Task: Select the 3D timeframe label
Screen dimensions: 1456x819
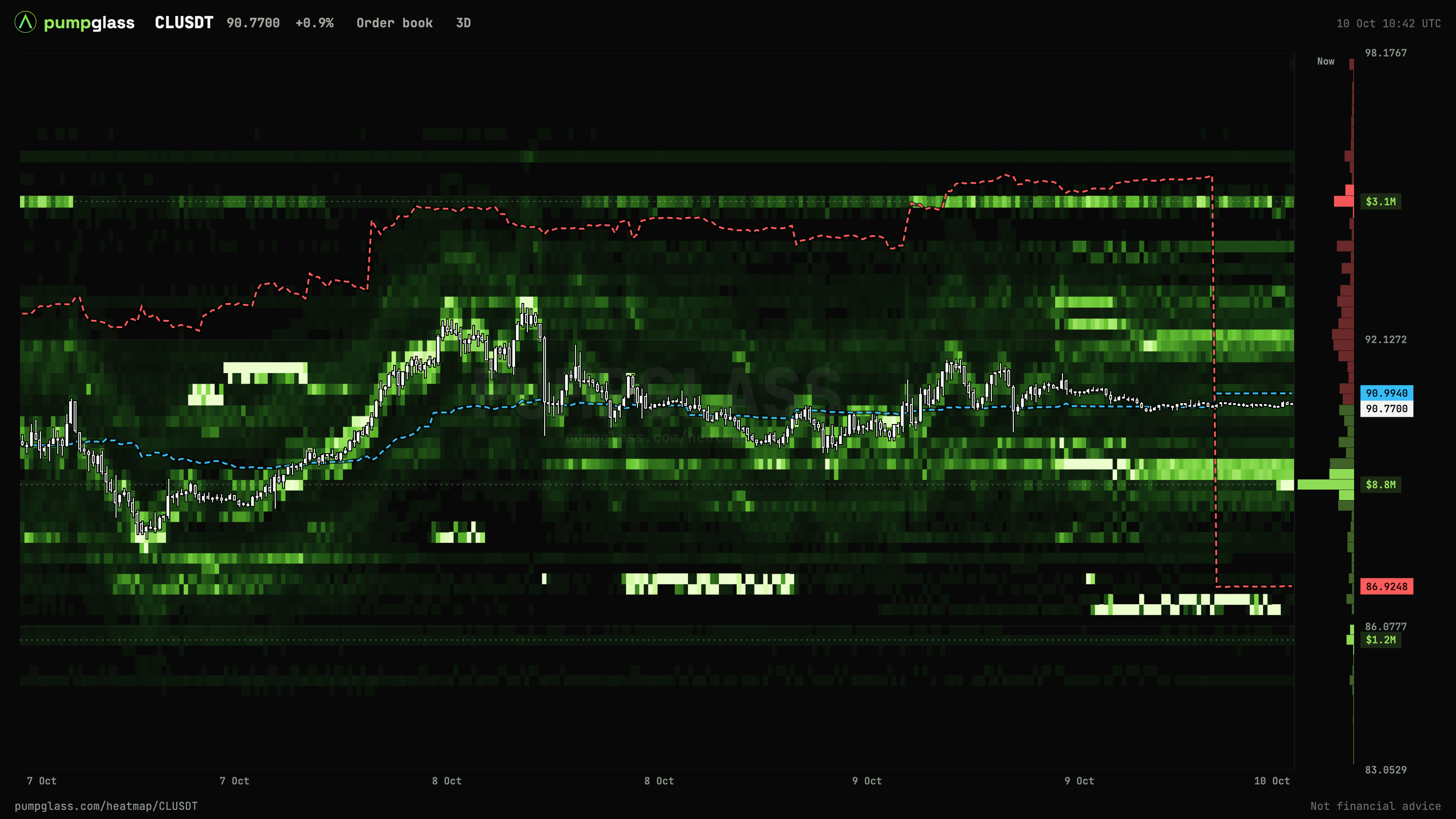Action: tap(464, 23)
